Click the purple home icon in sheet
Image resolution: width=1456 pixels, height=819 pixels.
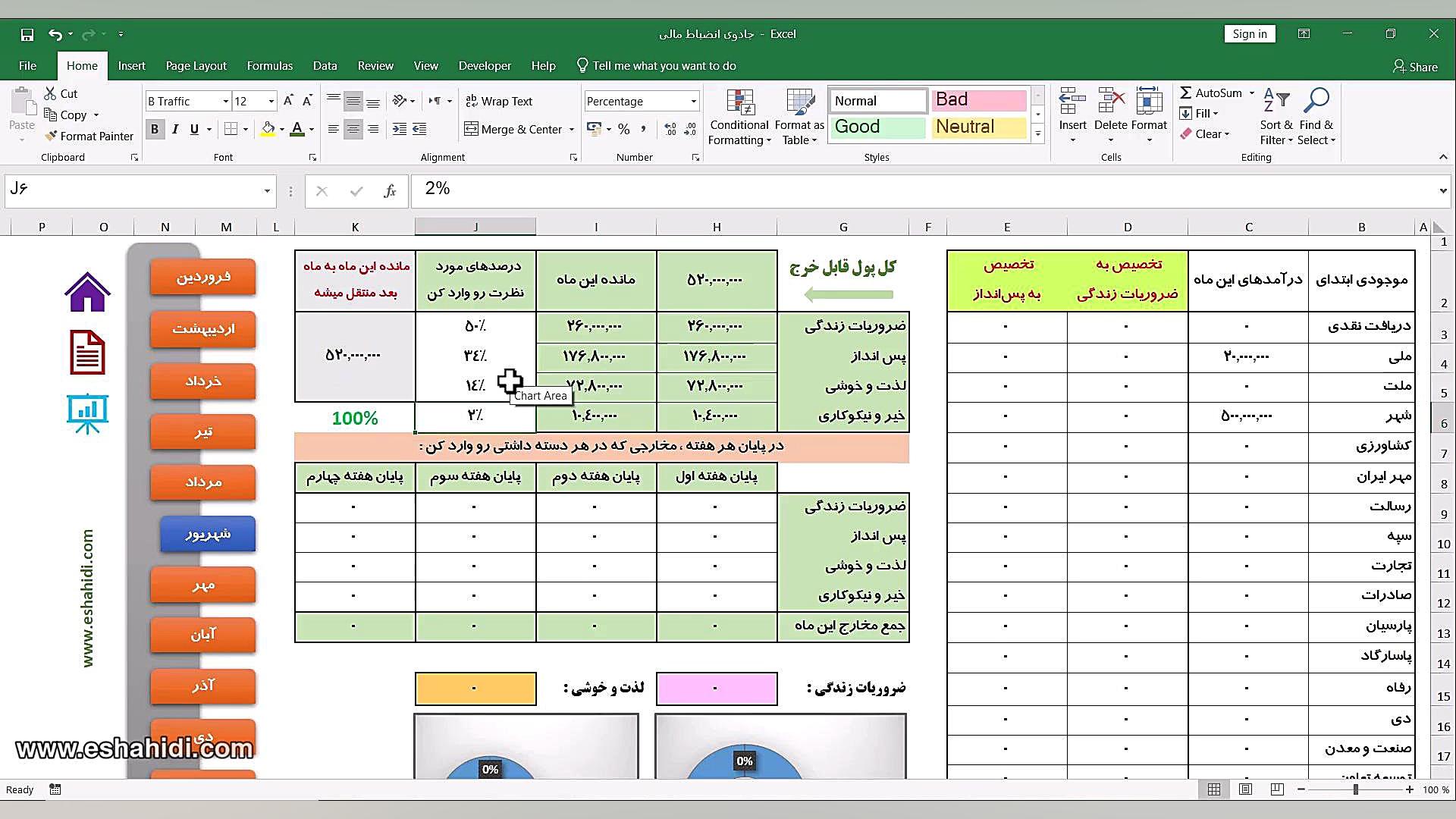(x=87, y=292)
